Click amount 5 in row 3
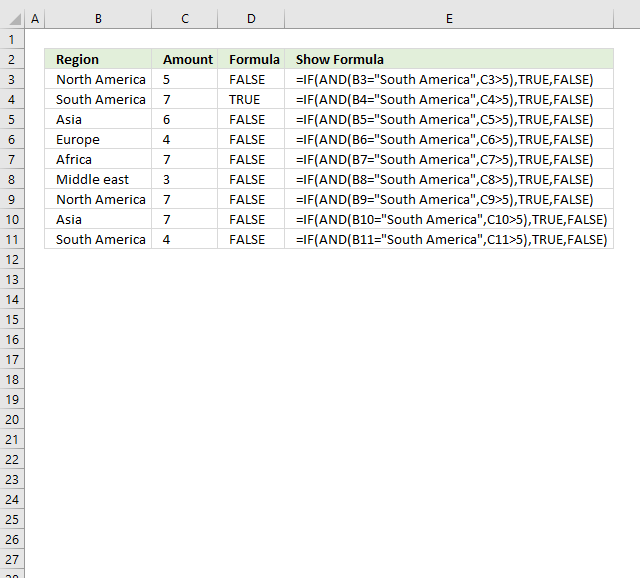Image resolution: width=640 pixels, height=578 pixels. click(x=185, y=79)
